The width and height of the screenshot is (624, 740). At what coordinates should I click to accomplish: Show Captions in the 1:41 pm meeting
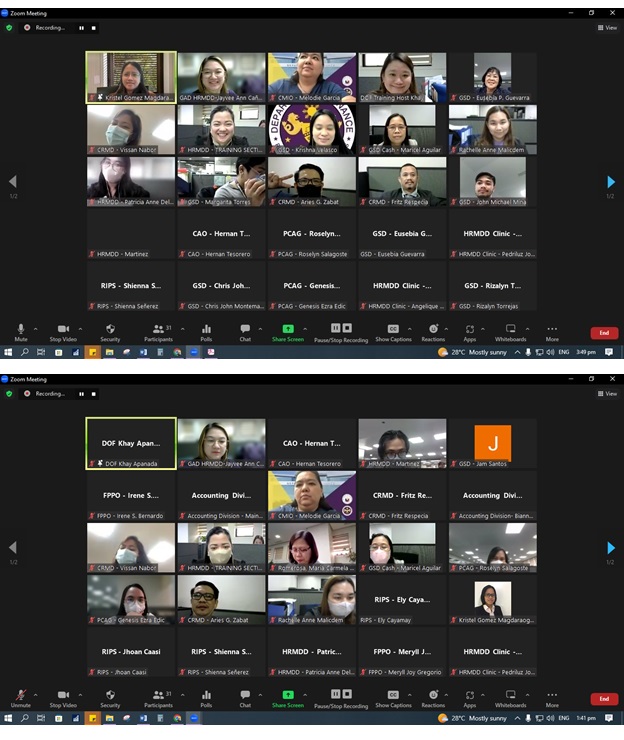click(393, 698)
